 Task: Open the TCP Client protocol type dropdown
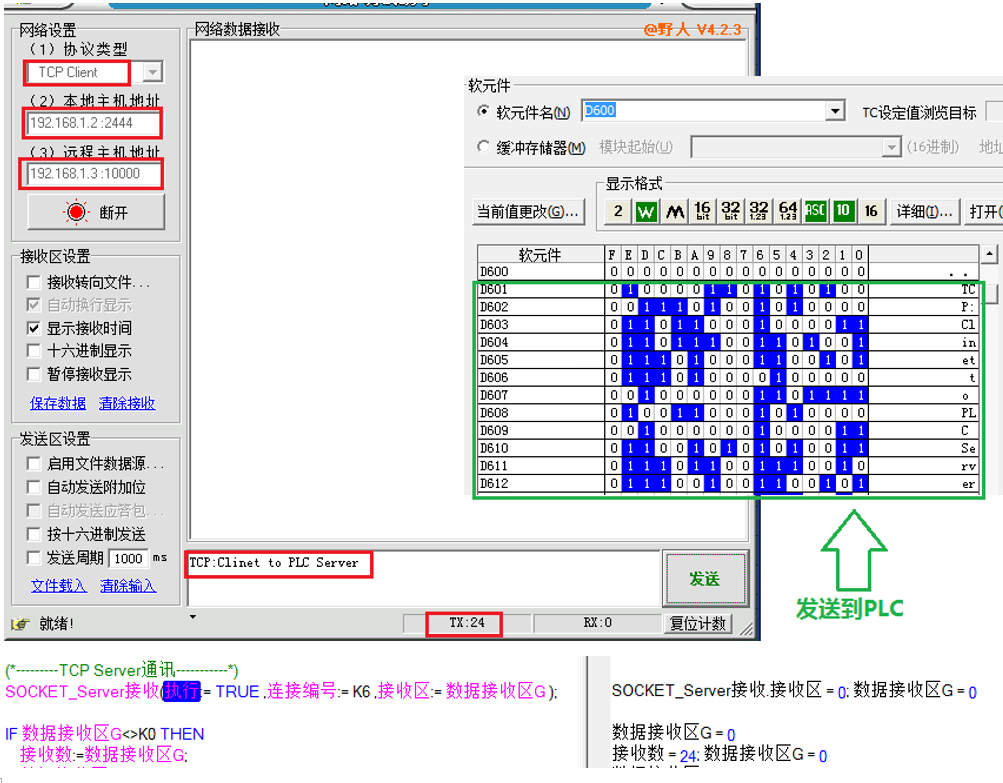[152, 72]
